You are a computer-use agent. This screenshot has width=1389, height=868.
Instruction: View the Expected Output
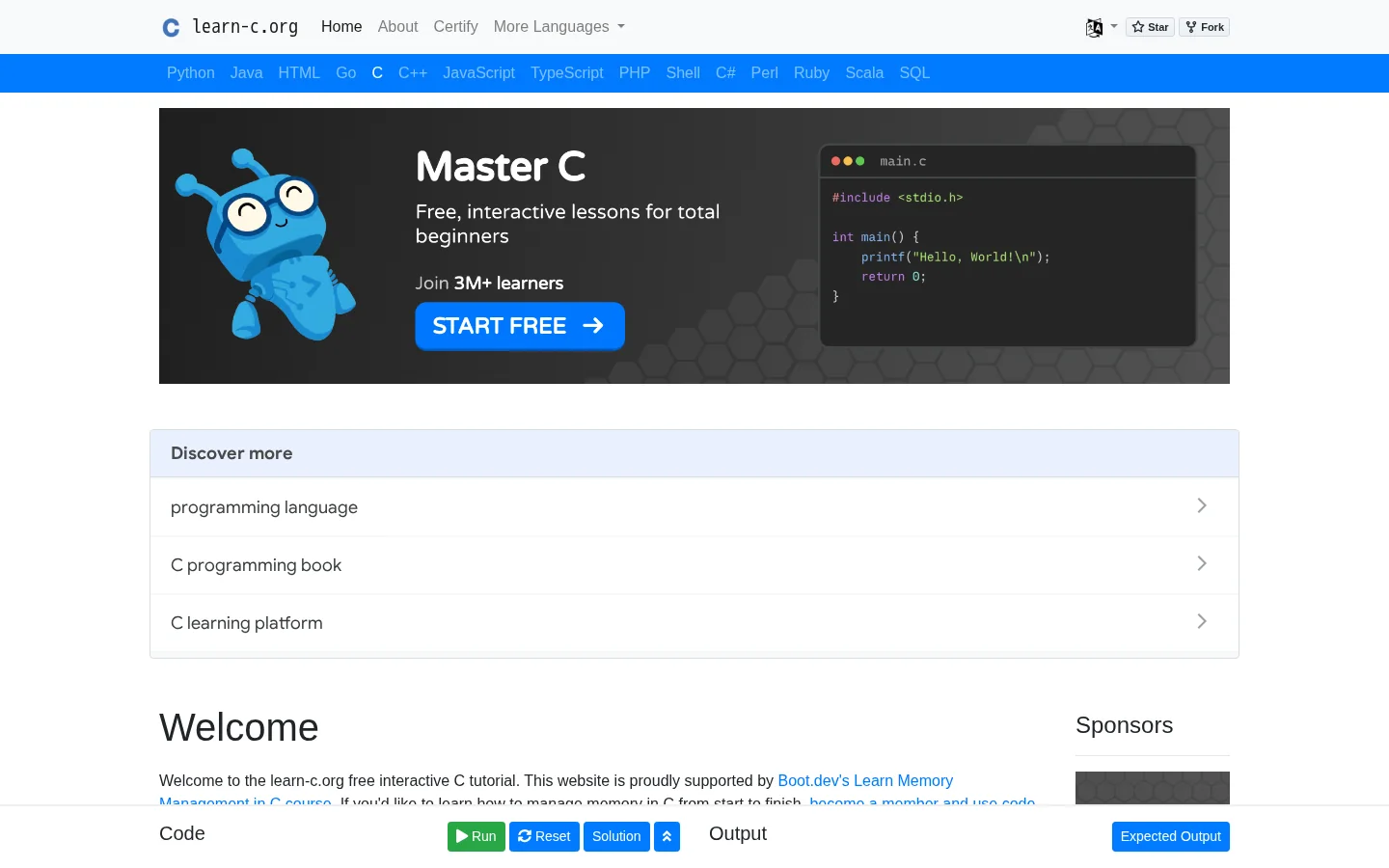point(1171,836)
